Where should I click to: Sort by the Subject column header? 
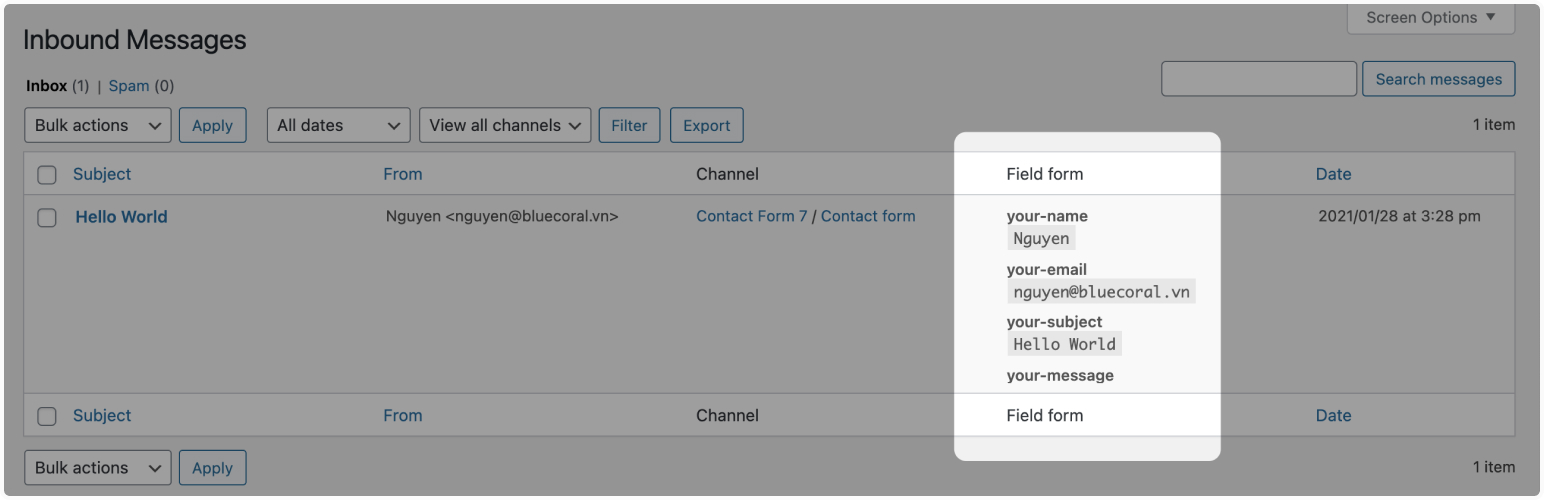[102, 174]
